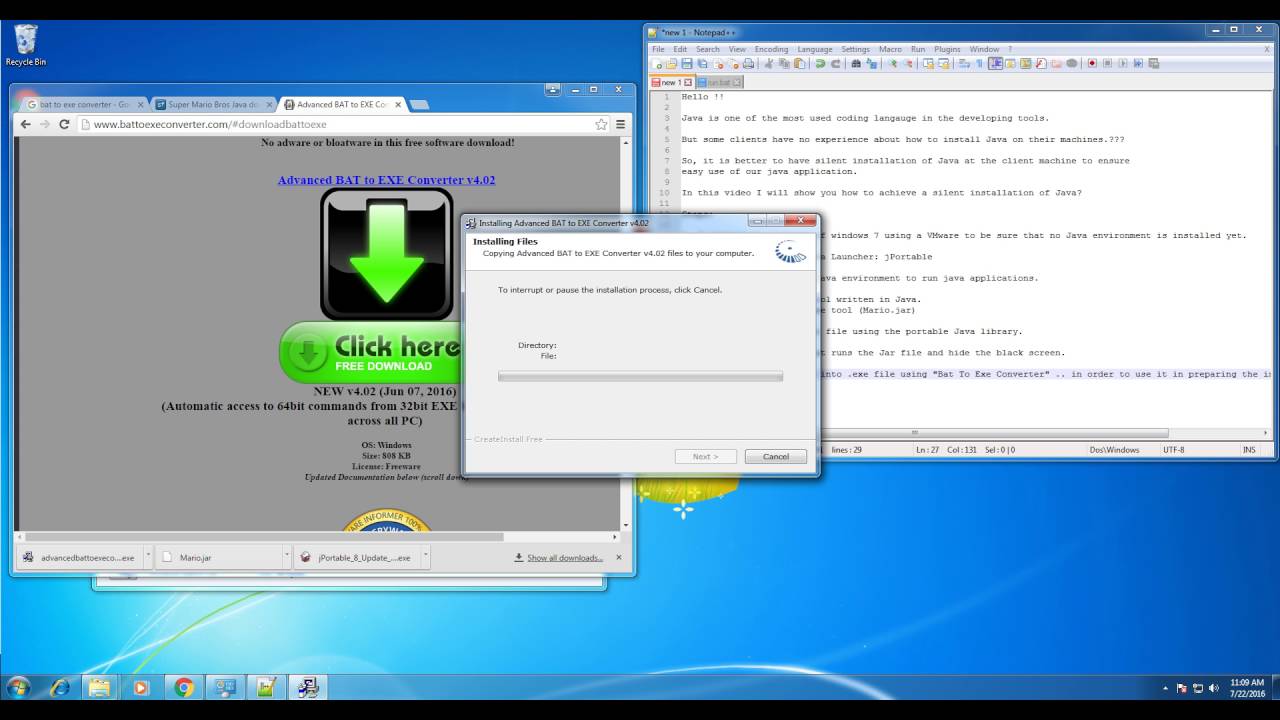
Task: Click the Cut scissors icon in Notepad++
Action: coord(768,63)
